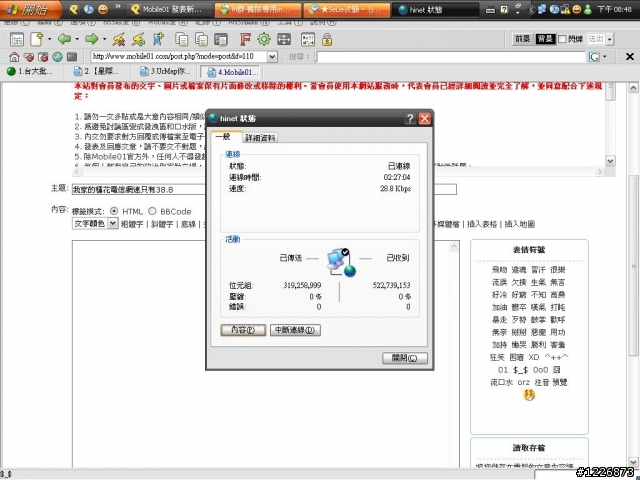Select the 前景 foreground color button

(522, 39)
